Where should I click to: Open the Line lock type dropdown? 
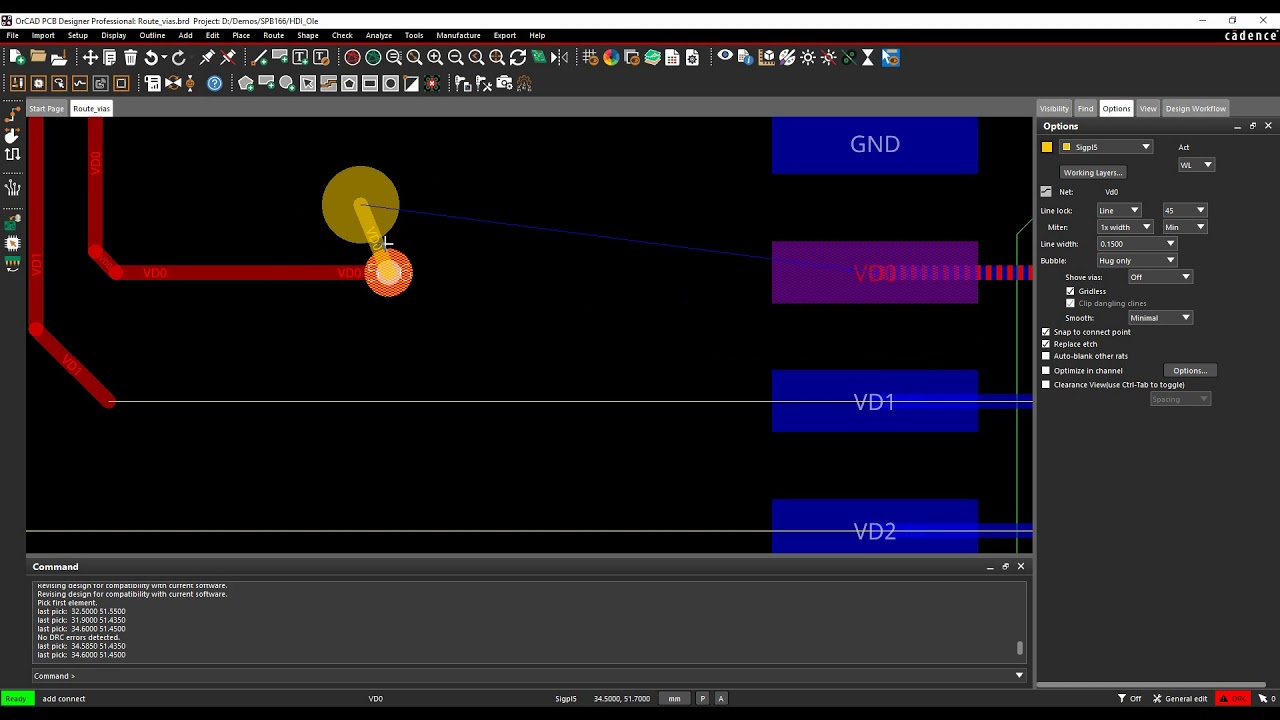tap(1119, 210)
